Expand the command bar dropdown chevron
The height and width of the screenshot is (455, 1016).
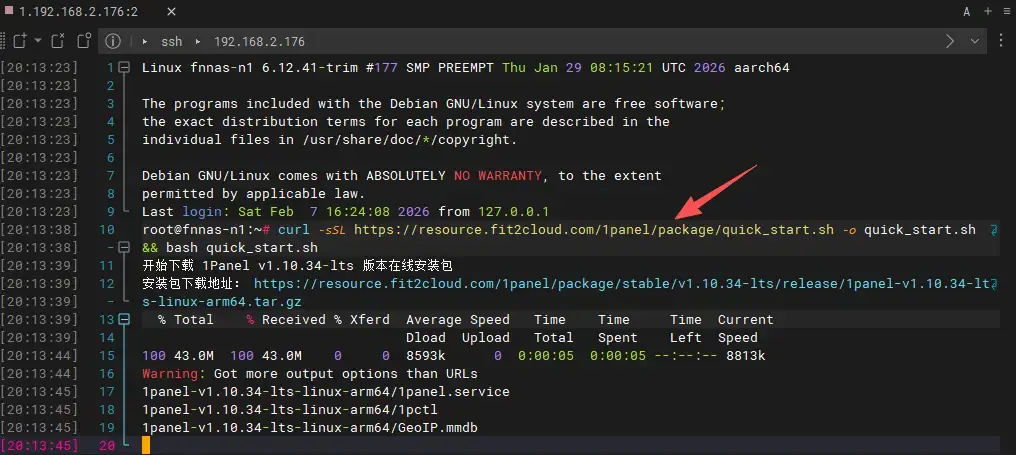[x=975, y=41]
